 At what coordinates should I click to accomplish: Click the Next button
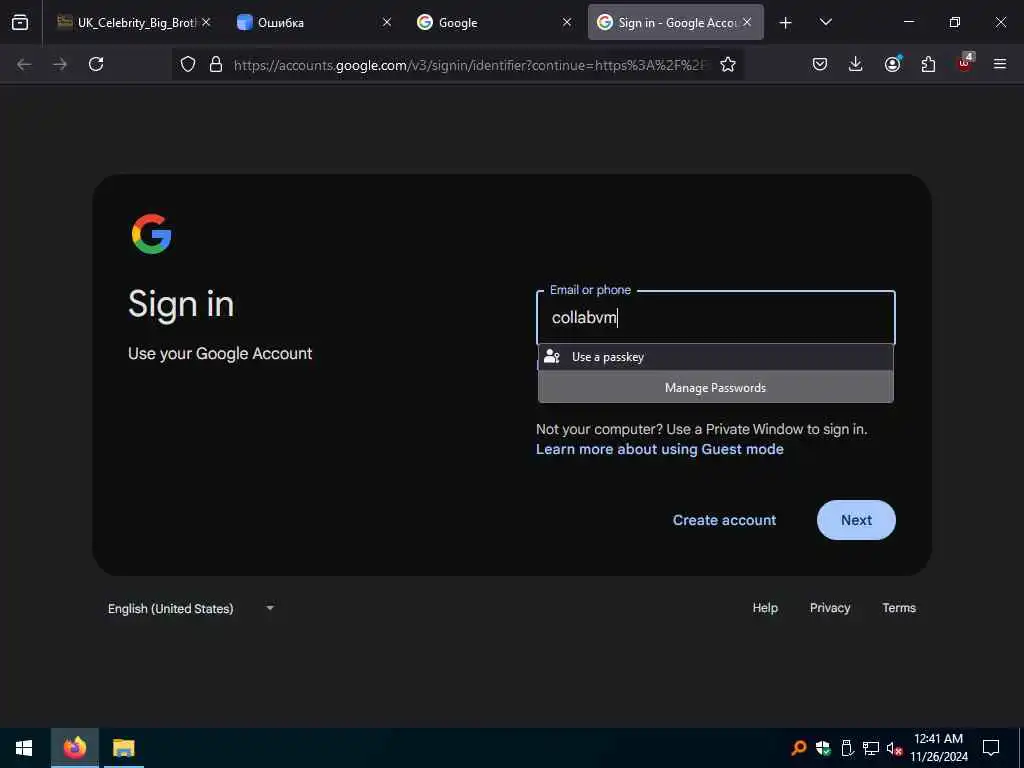pyautogui.click(x=856, y=520)
